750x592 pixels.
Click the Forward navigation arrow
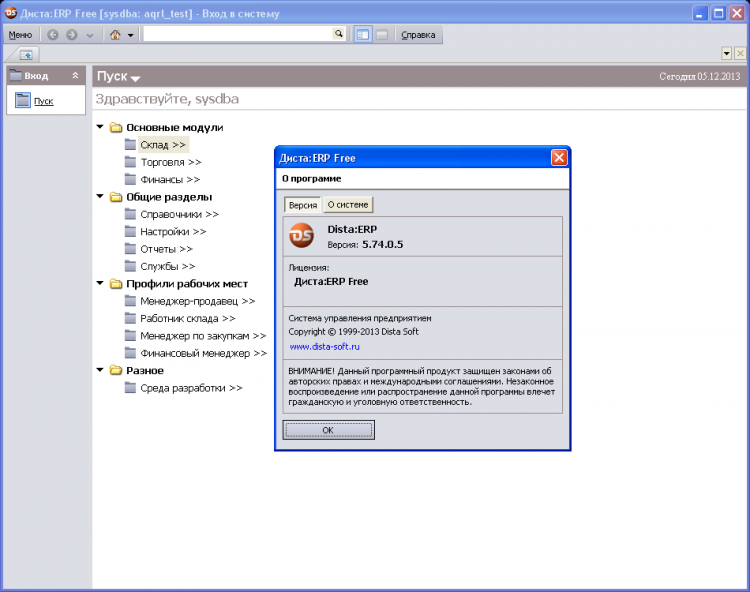tap(71, 34)
